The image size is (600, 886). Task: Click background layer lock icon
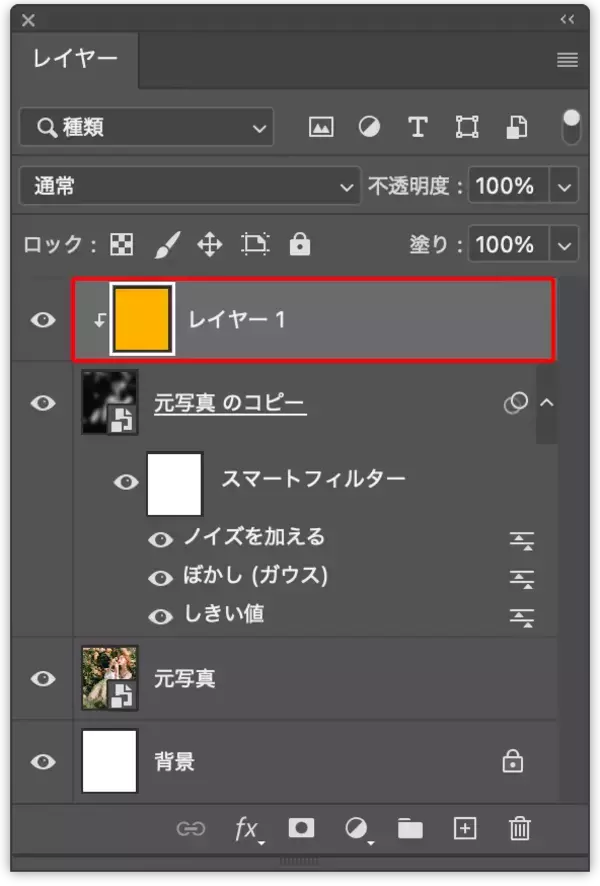click(x=513, y=761)
